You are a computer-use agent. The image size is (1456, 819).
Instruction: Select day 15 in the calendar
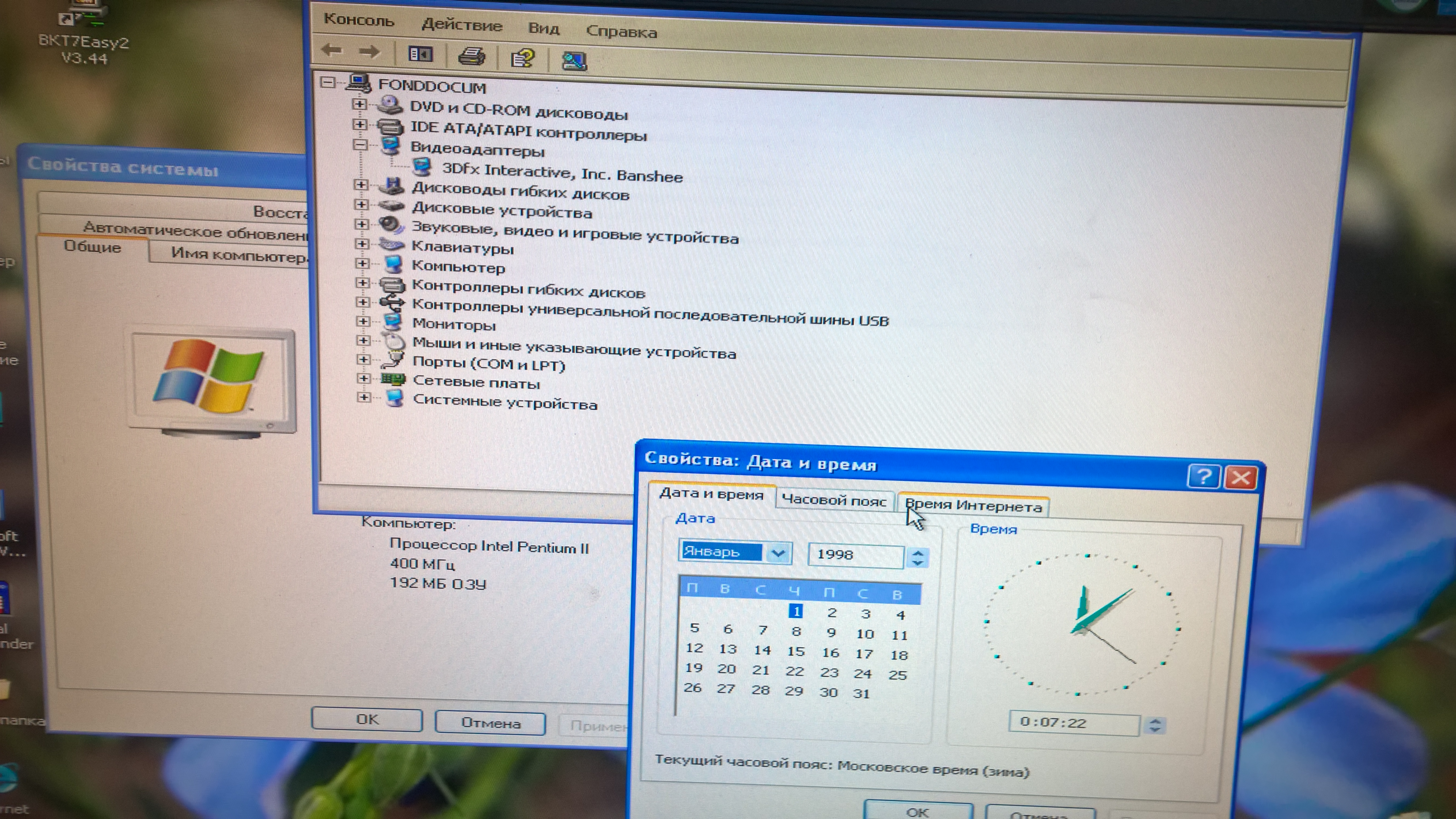[796, 651]
